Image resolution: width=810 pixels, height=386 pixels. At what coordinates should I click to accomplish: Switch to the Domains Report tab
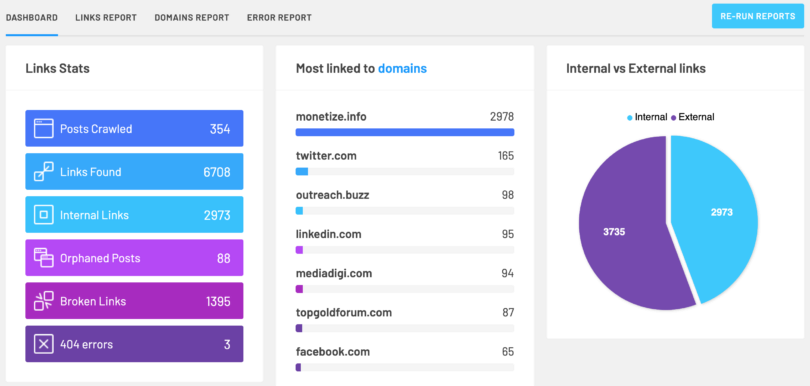[192, 18]
